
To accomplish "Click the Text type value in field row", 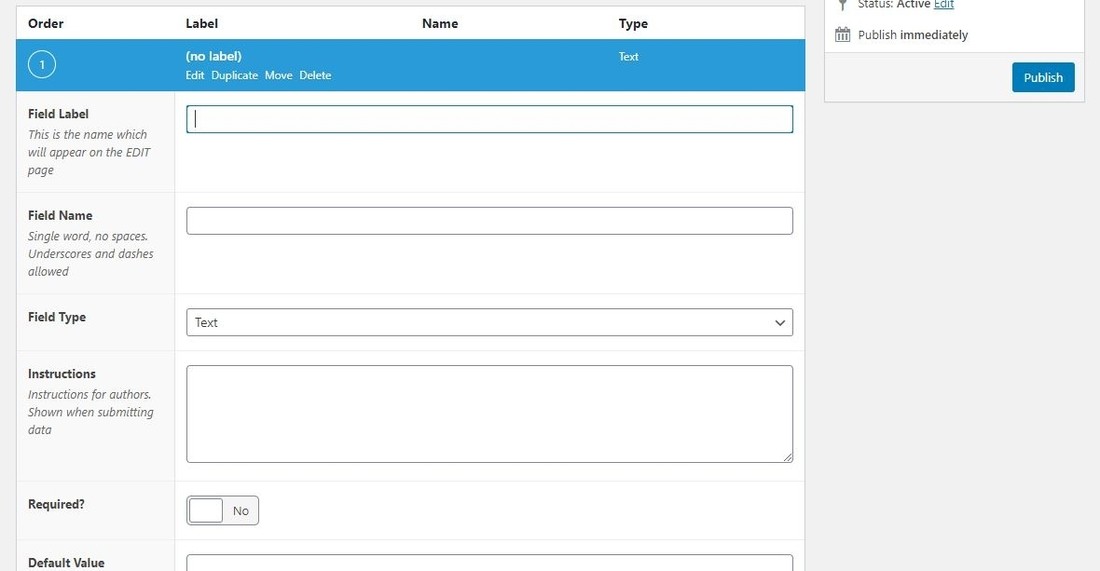I will tap(629, 57).
